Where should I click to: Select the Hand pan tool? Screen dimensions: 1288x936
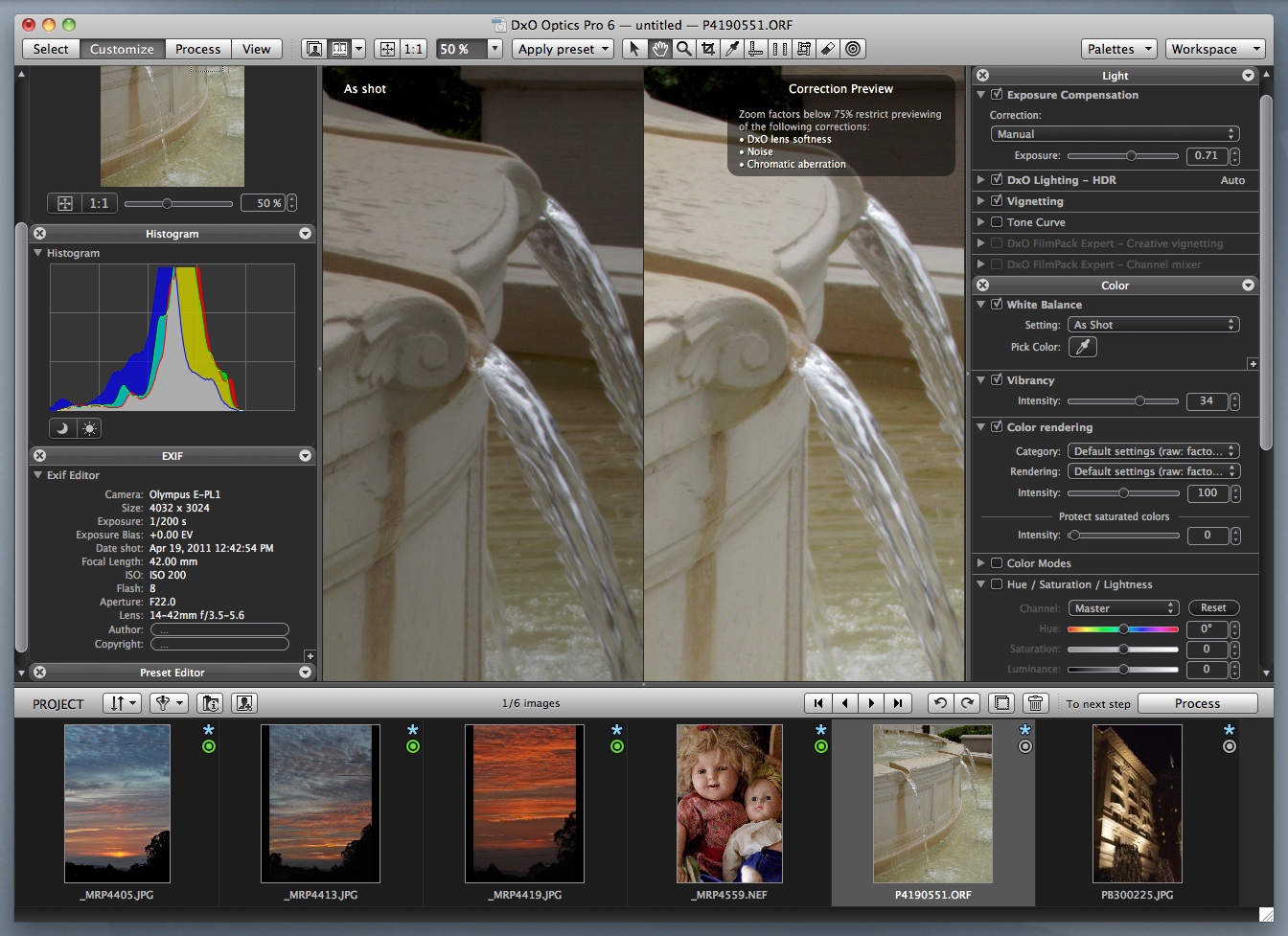pyautogui.click(x=659, y=49)
